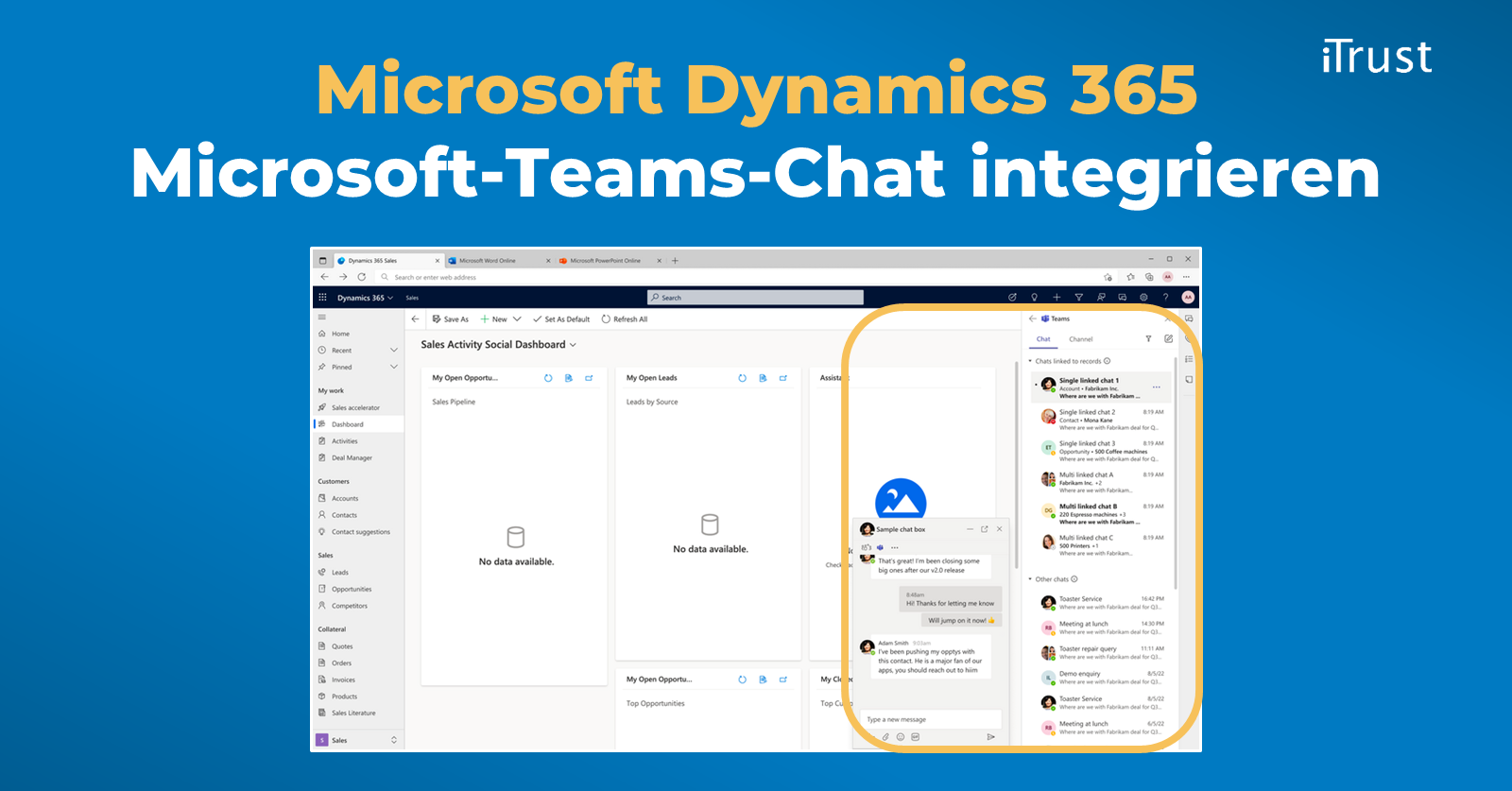
Task: Pop out the Sample chat box window
Action: 984,529
